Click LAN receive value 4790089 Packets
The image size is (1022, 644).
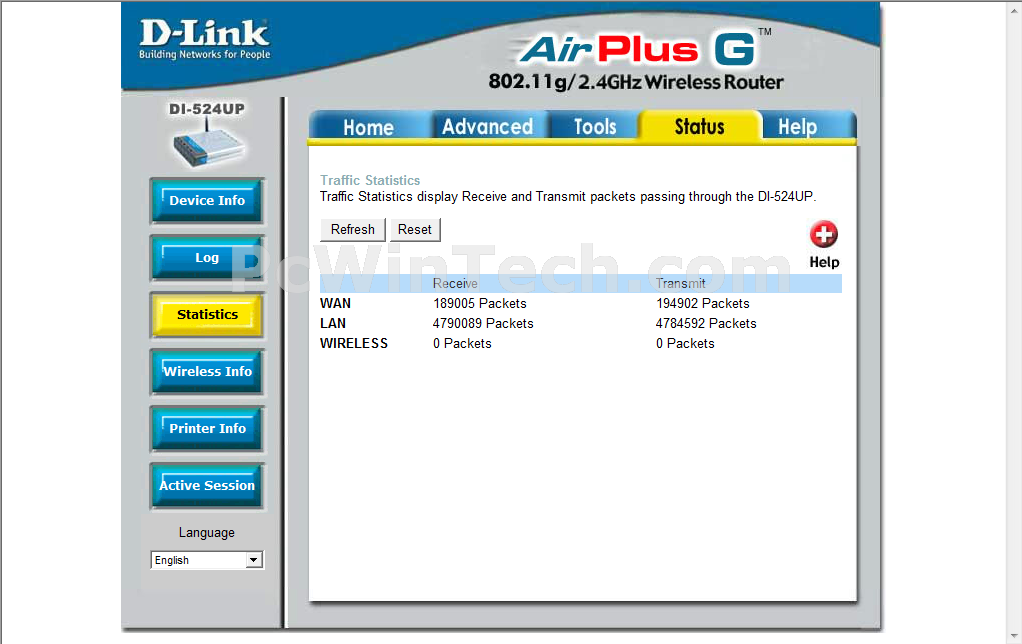point(483,323)
